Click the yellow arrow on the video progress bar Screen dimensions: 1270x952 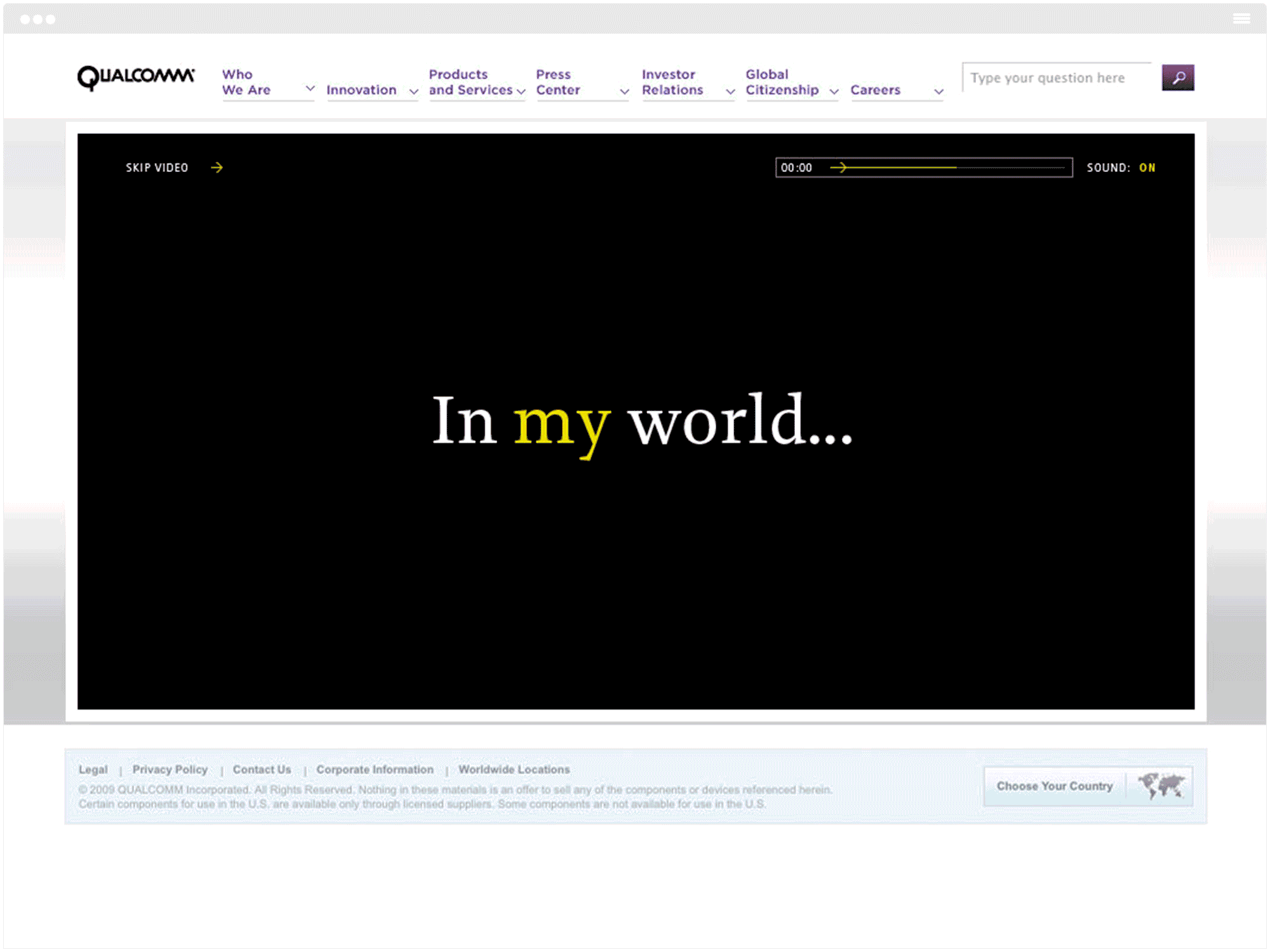(841, 167)
